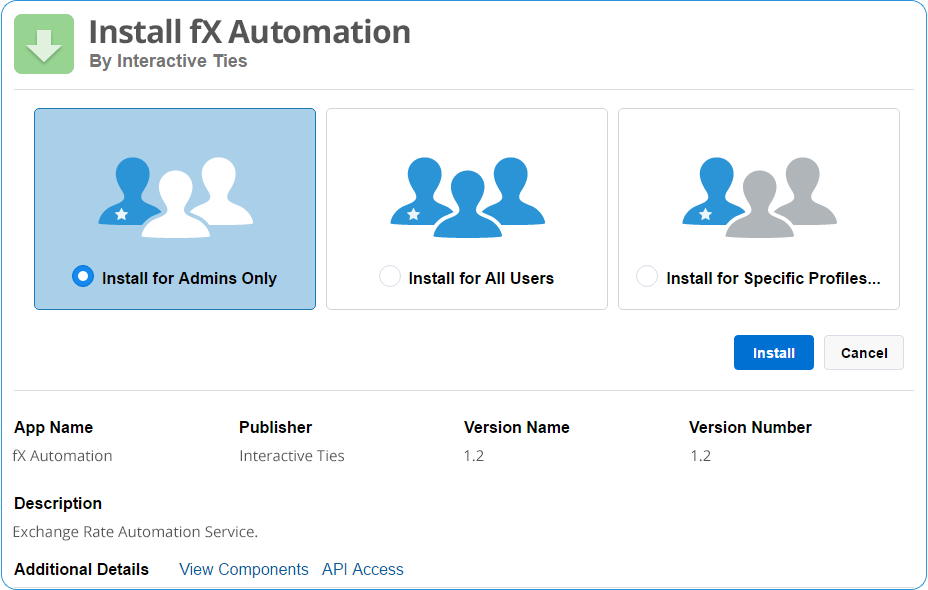Click the Install for Specific Profiles... label
928x590 pixels.
click(x=774, y=278)
